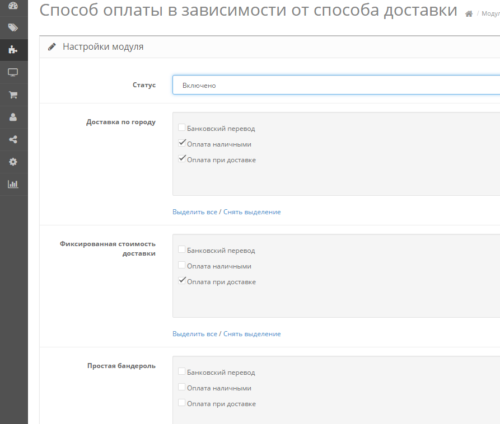500x424 pixels.
Task: Open the Customers user icon in sidebar
Action: coord(13,117)
